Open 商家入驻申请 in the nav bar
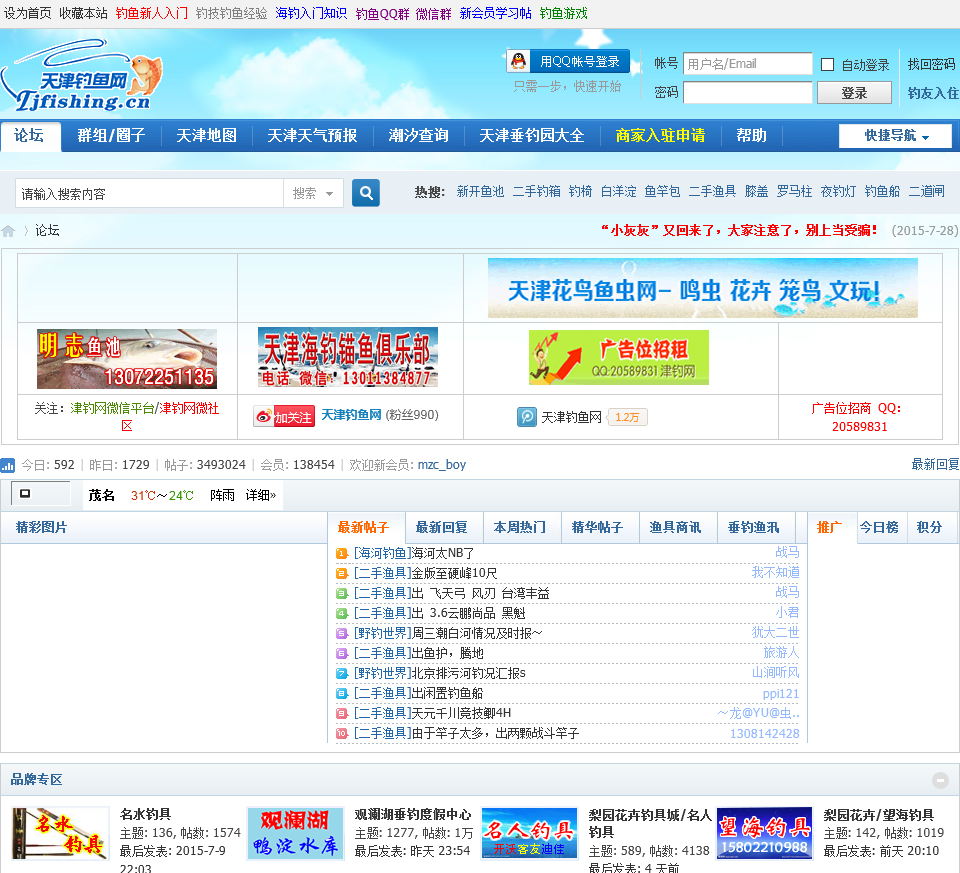Screen dimensions: 960x873 point(660,136)
